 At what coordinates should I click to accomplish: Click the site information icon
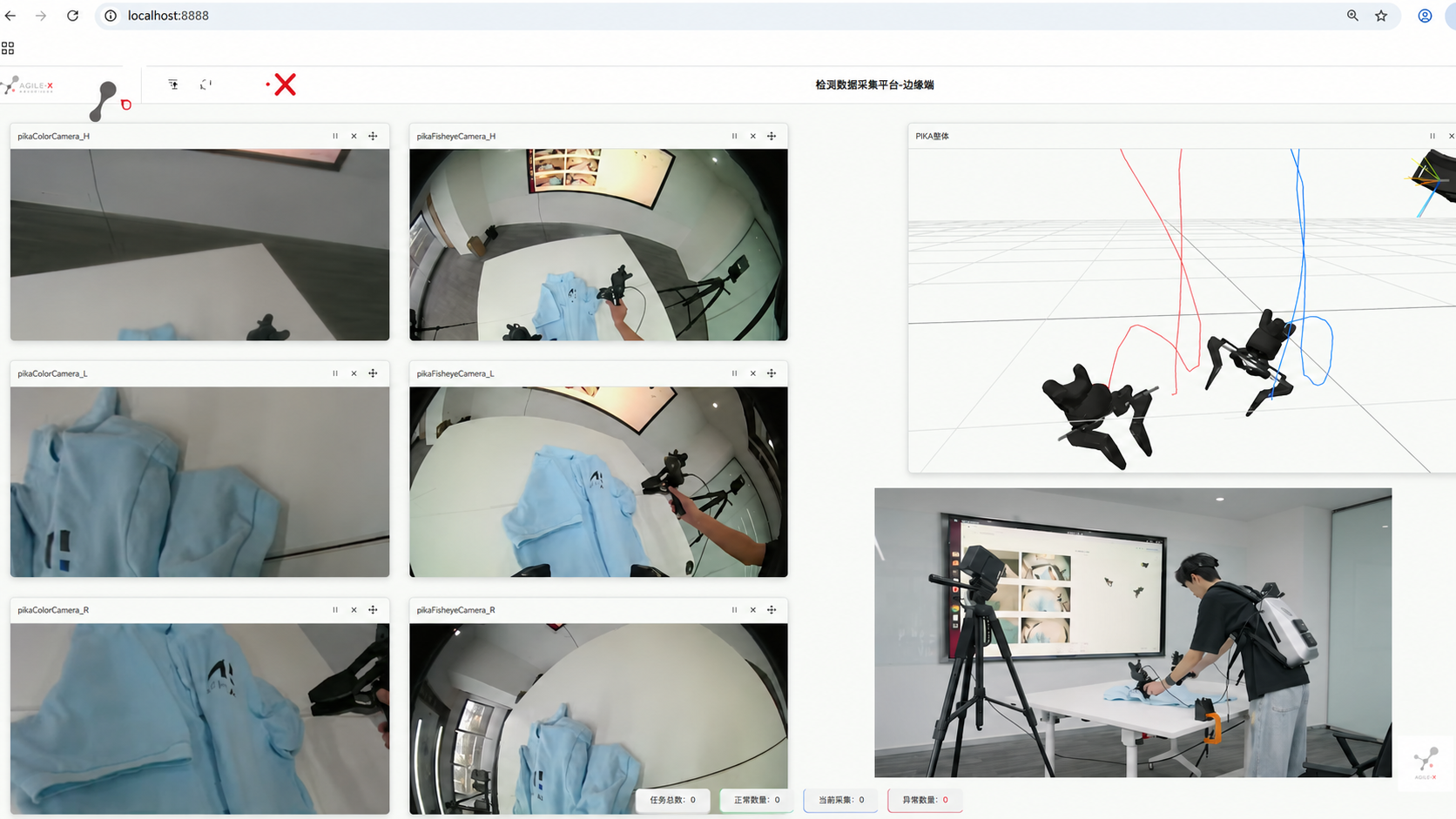point(111,16)
